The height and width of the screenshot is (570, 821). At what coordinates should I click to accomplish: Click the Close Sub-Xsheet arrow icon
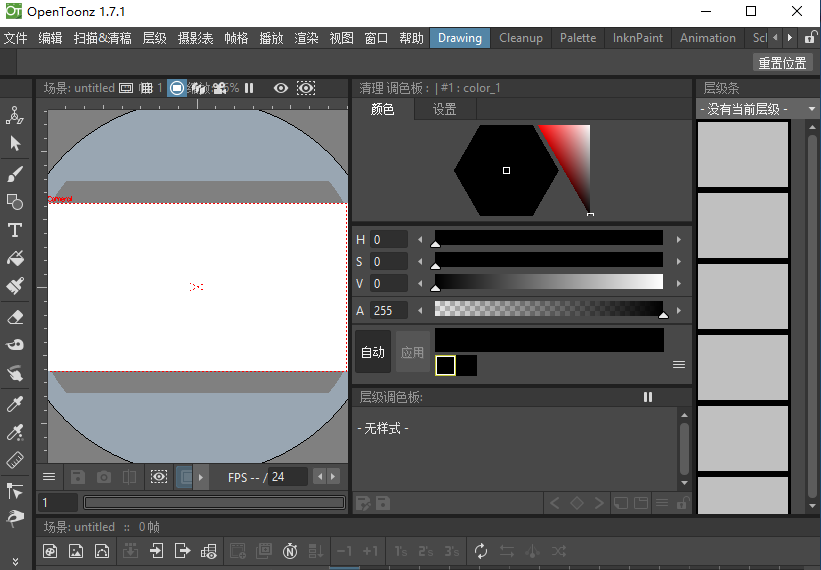[182, 551]
